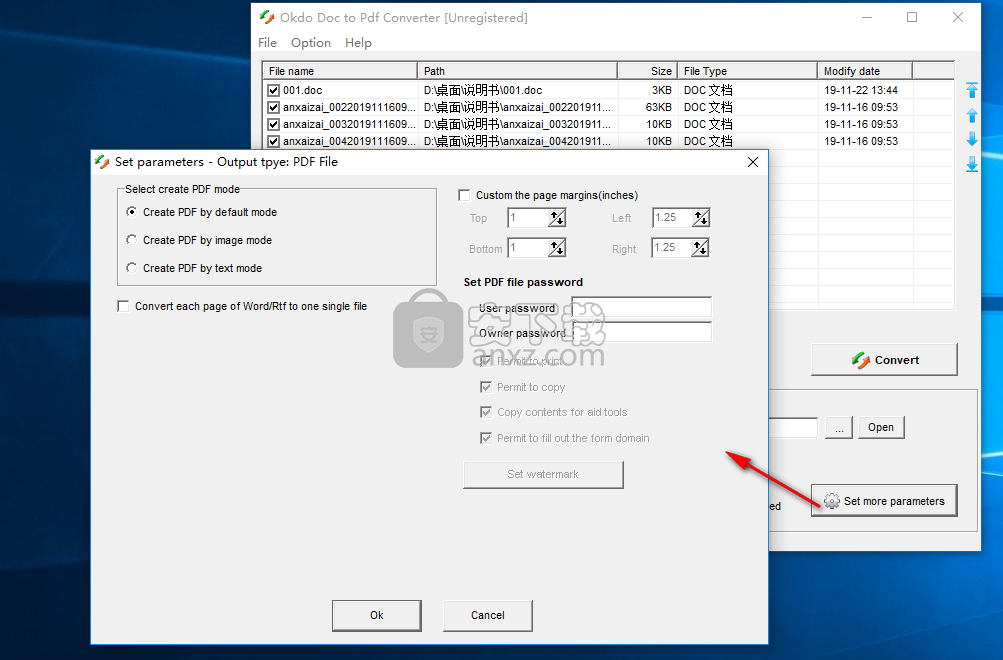Viewport: 1003px width, 660px height.
Task: Move selected file to top arrow icon
Action: tap(972, 90)
